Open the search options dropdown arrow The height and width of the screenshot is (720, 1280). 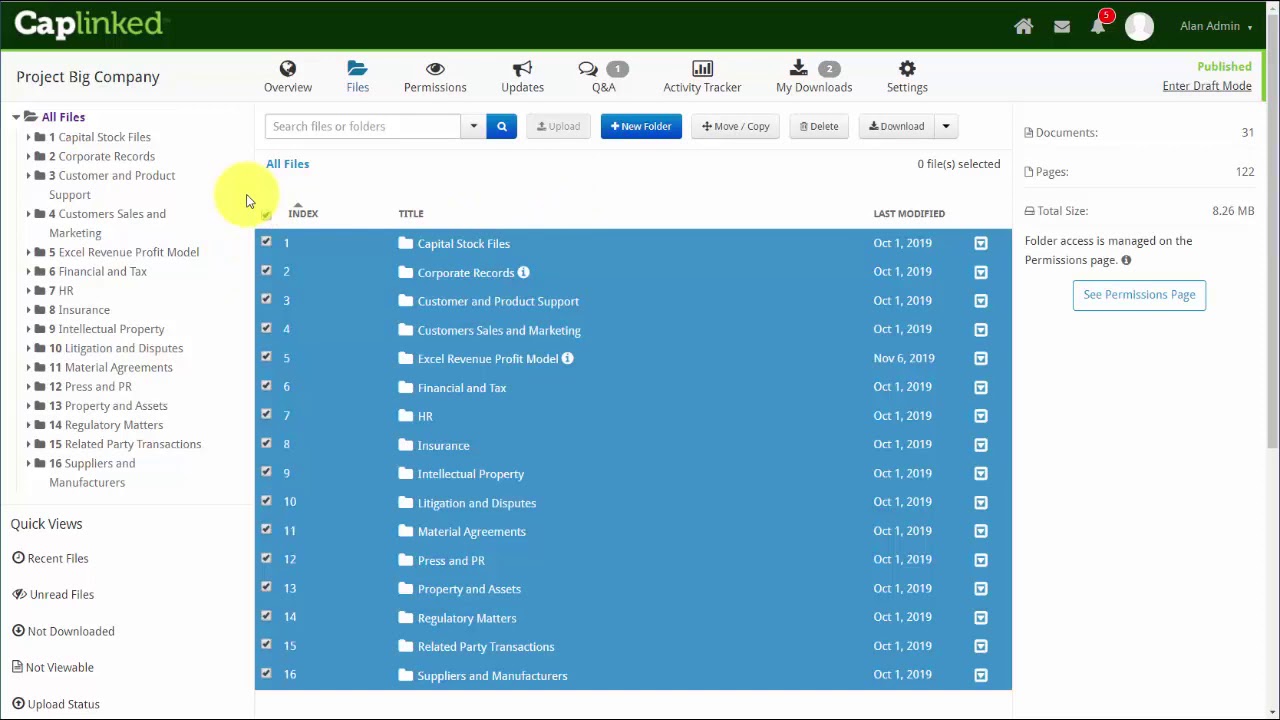[473, 126]
